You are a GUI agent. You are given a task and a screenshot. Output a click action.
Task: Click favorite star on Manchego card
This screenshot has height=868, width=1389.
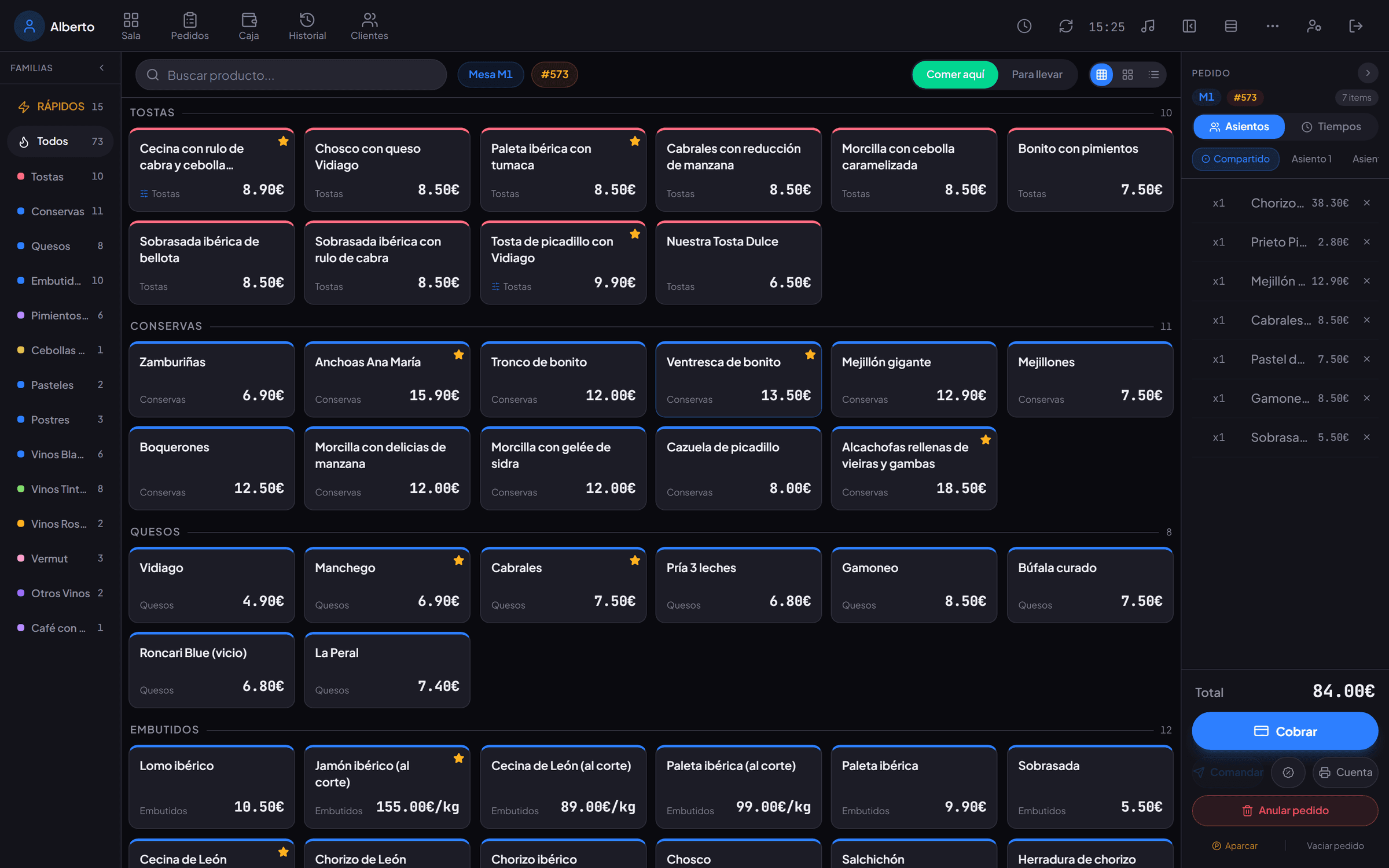click(x=459, y=560)
